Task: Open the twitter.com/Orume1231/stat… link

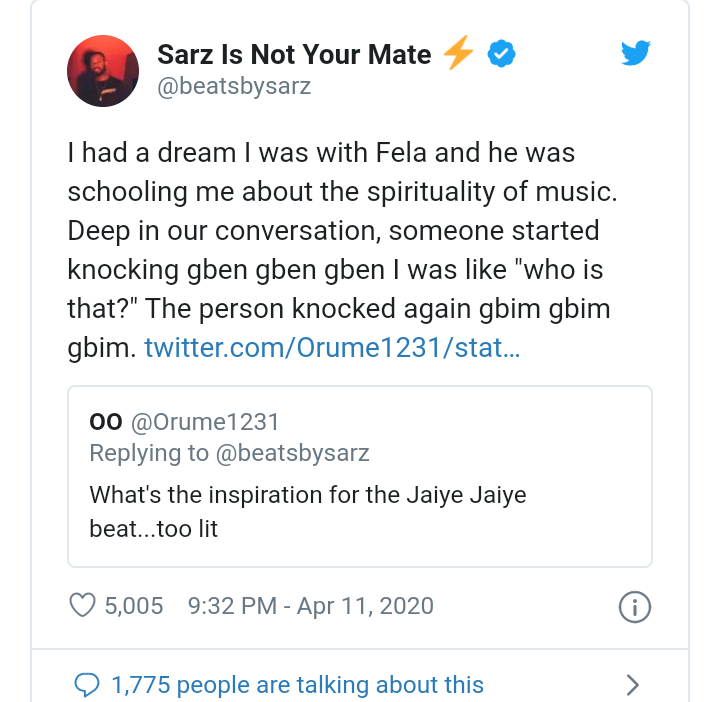Action: [332, 348]
